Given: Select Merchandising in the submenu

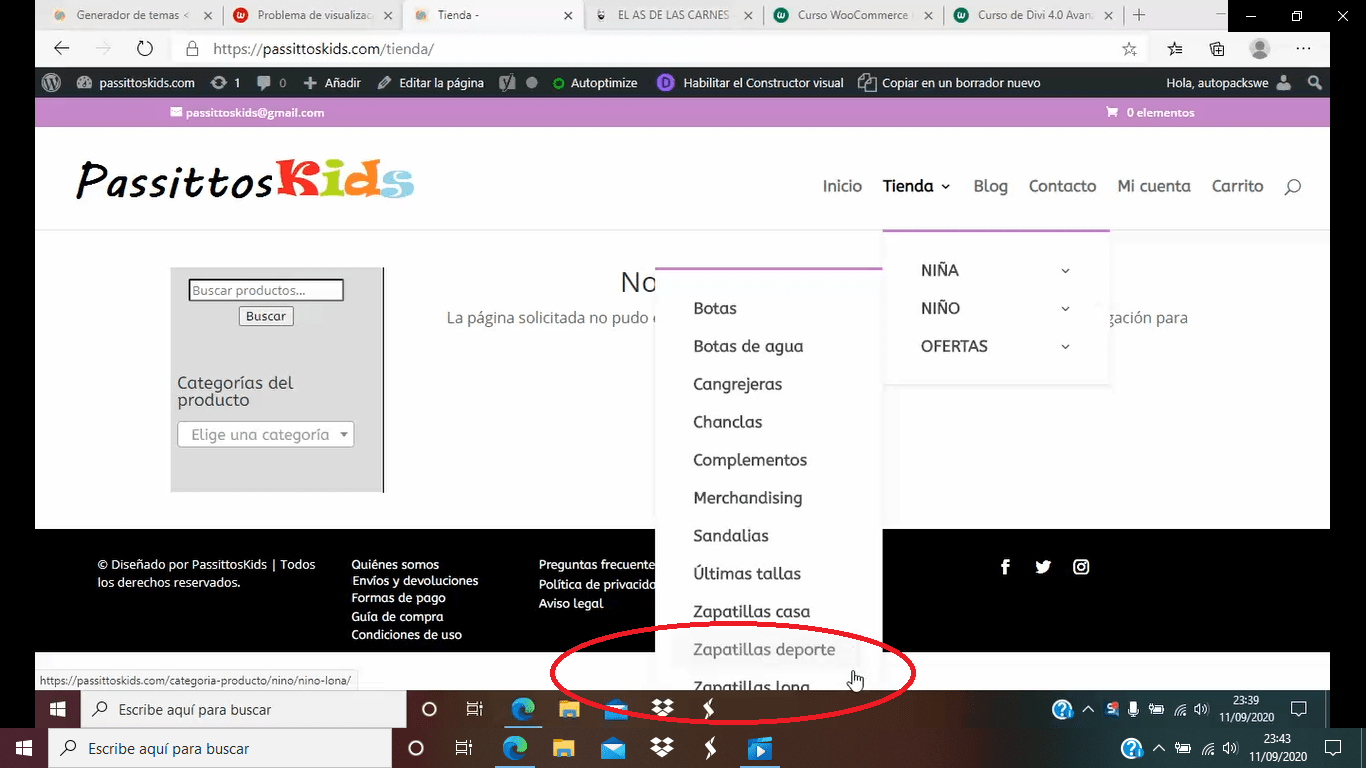Looking at the screenshot, I should [x=748, y=498].
